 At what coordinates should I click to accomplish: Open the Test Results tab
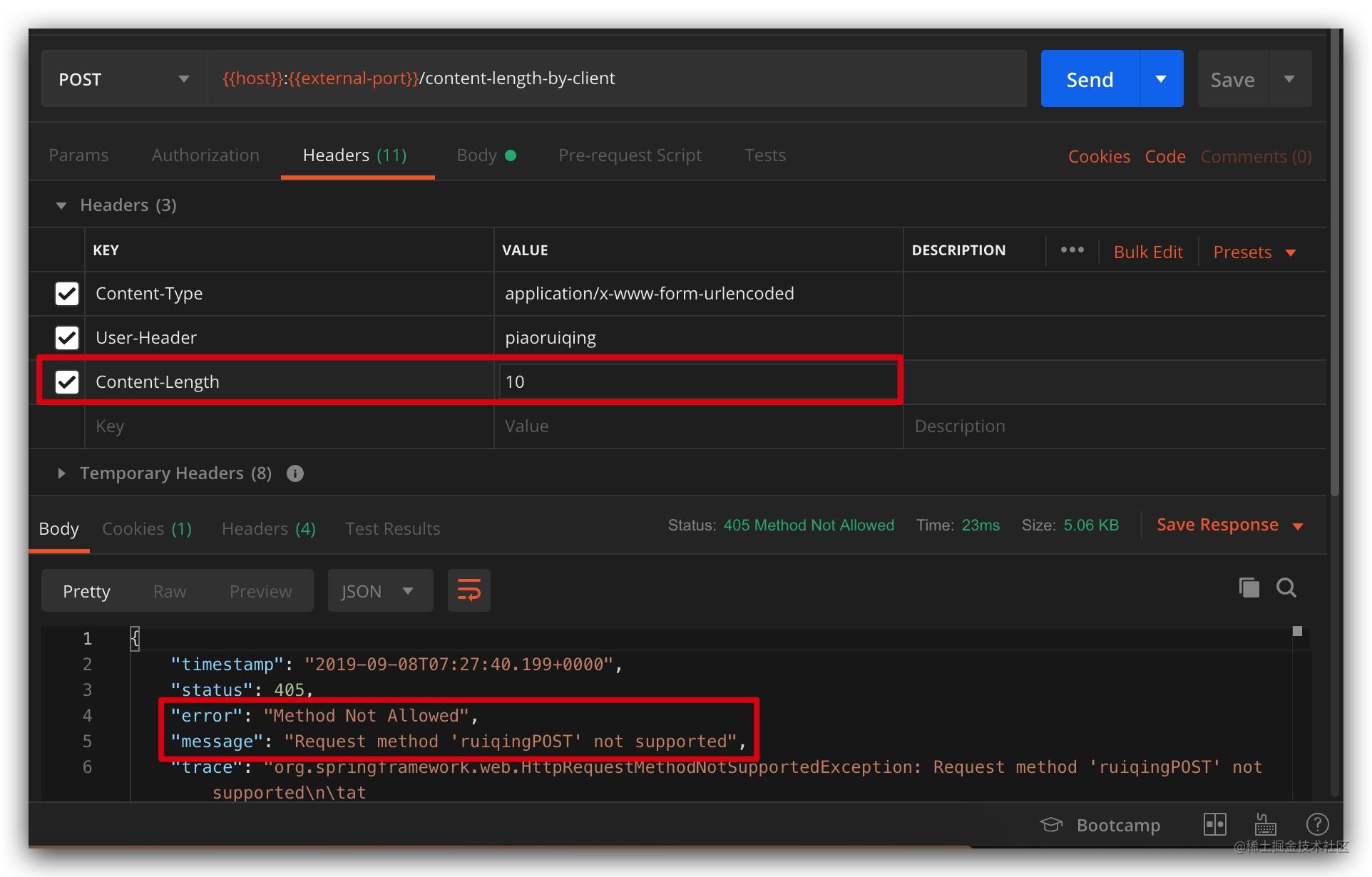click(x=392, y=528)
